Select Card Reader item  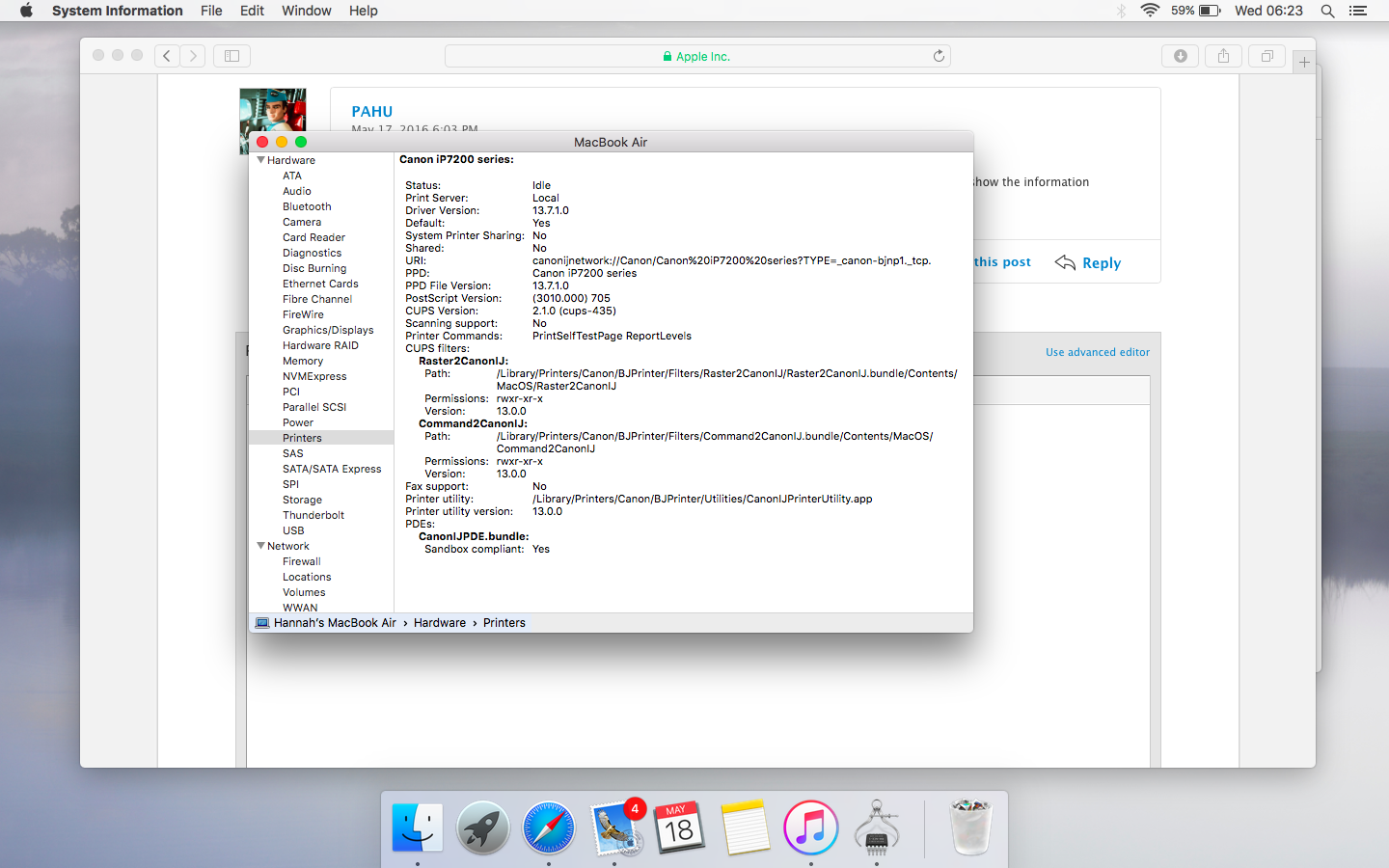click(x=313, y=237)
